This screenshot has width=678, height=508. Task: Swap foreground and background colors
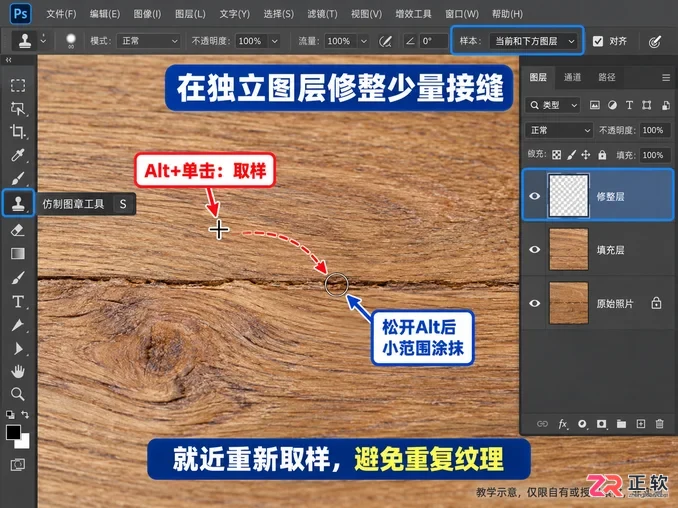(25, 415)
